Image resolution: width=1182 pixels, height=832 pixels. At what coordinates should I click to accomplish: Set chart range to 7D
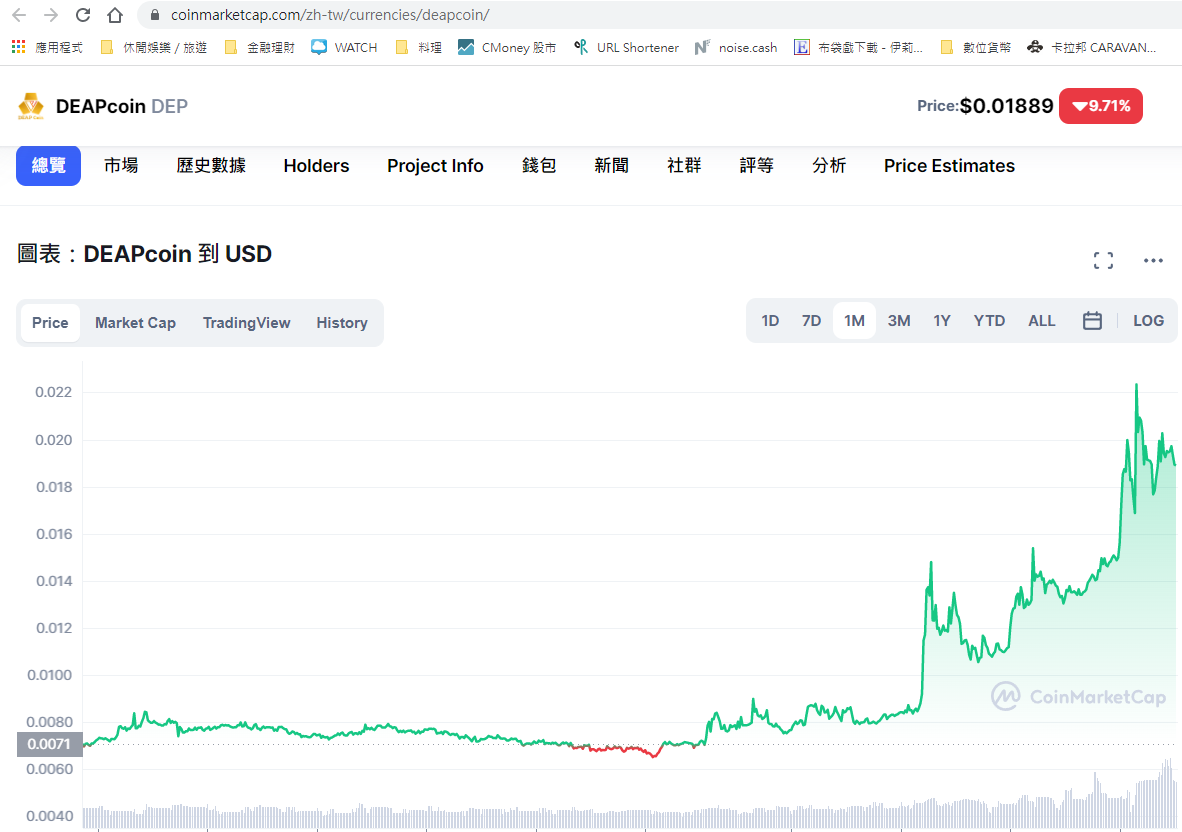click(811, 321)
